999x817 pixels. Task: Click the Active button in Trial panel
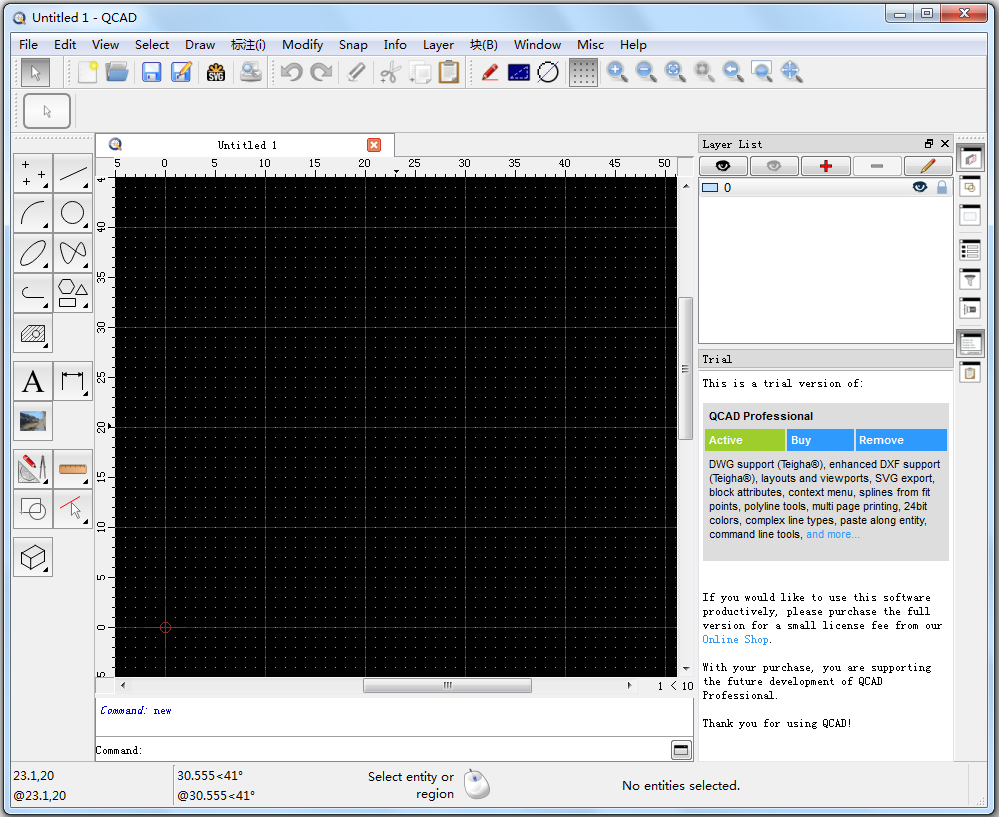coord(745,440)
